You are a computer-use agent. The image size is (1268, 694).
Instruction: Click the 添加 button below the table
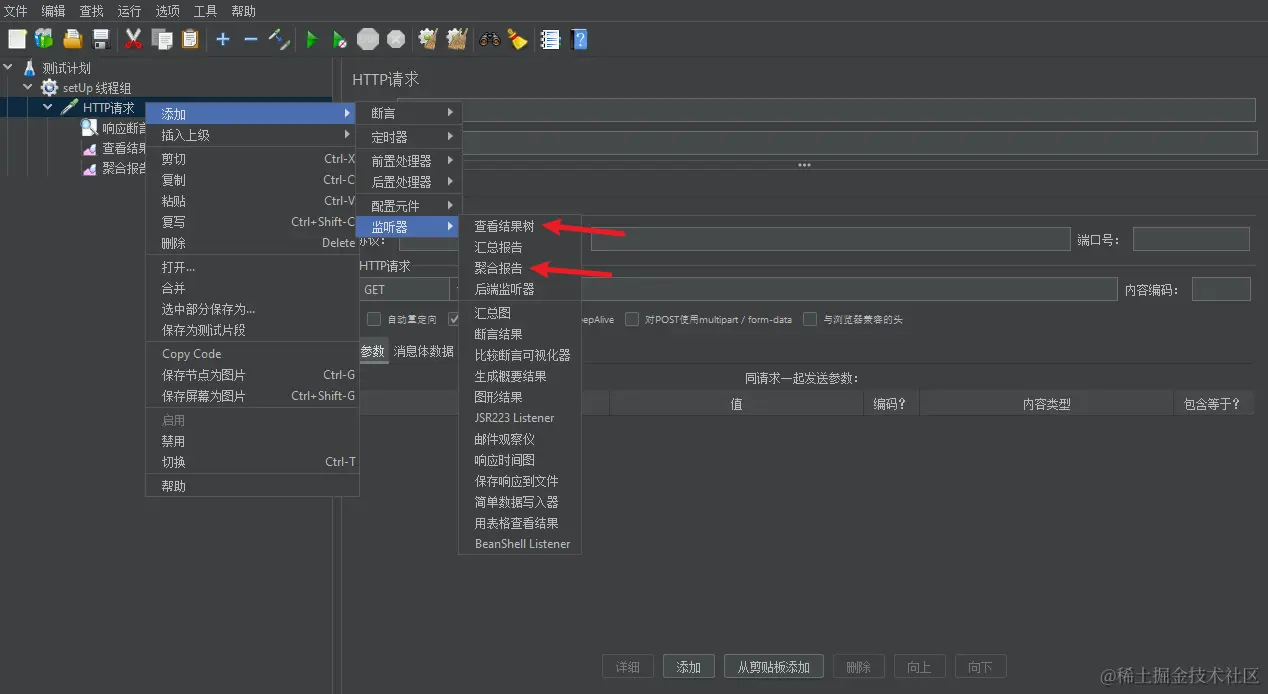click(688, 667)
